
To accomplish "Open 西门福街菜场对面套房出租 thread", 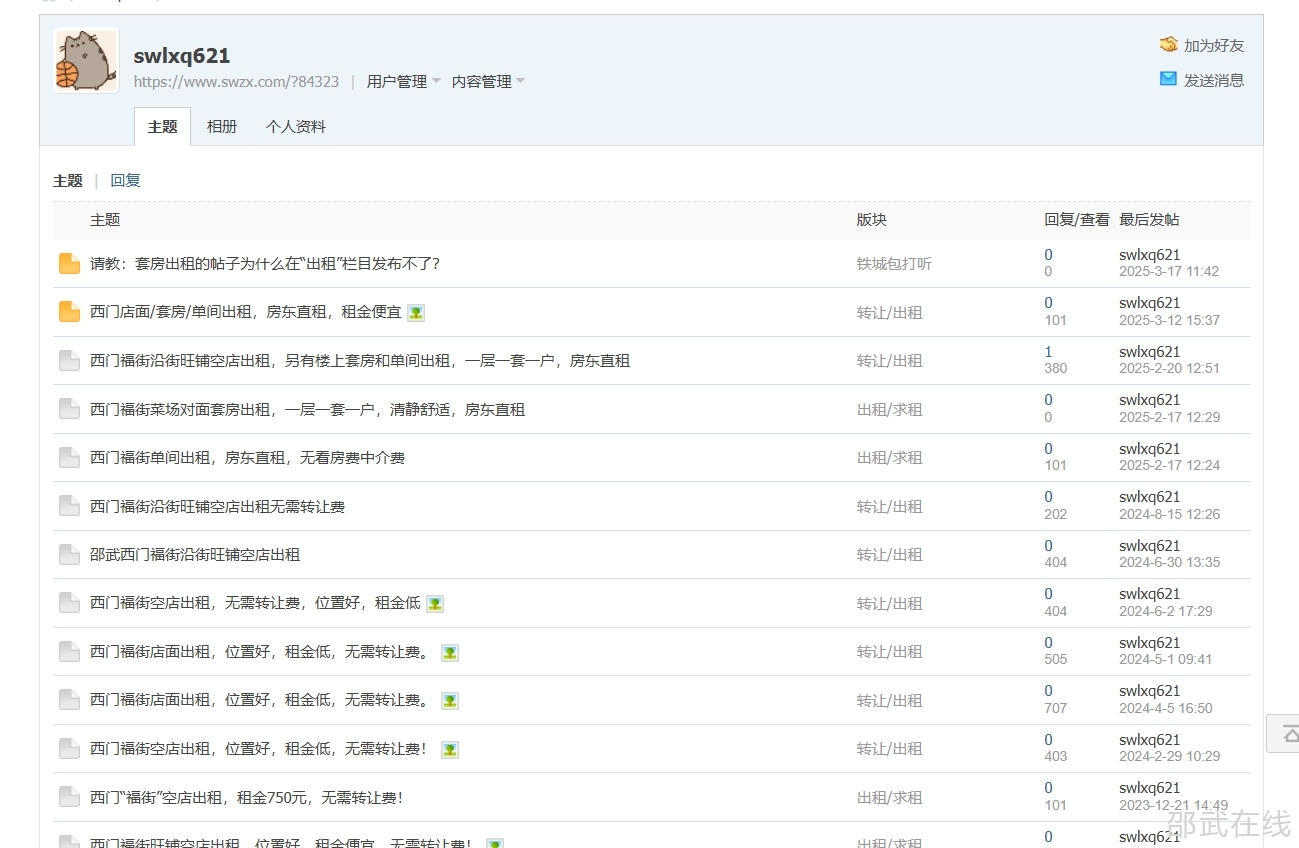I will [307, 410].
